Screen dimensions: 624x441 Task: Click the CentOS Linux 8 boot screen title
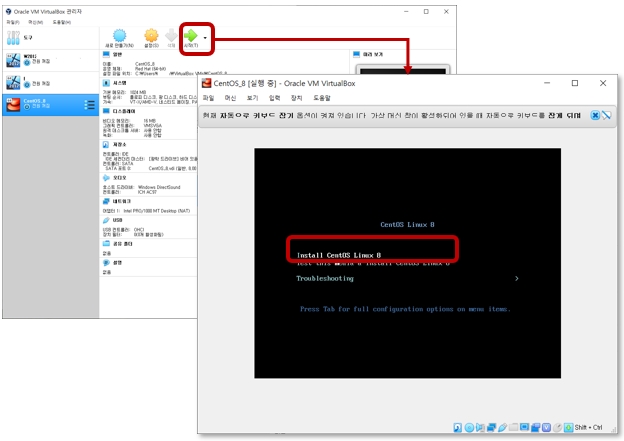(x=407, y=224)
